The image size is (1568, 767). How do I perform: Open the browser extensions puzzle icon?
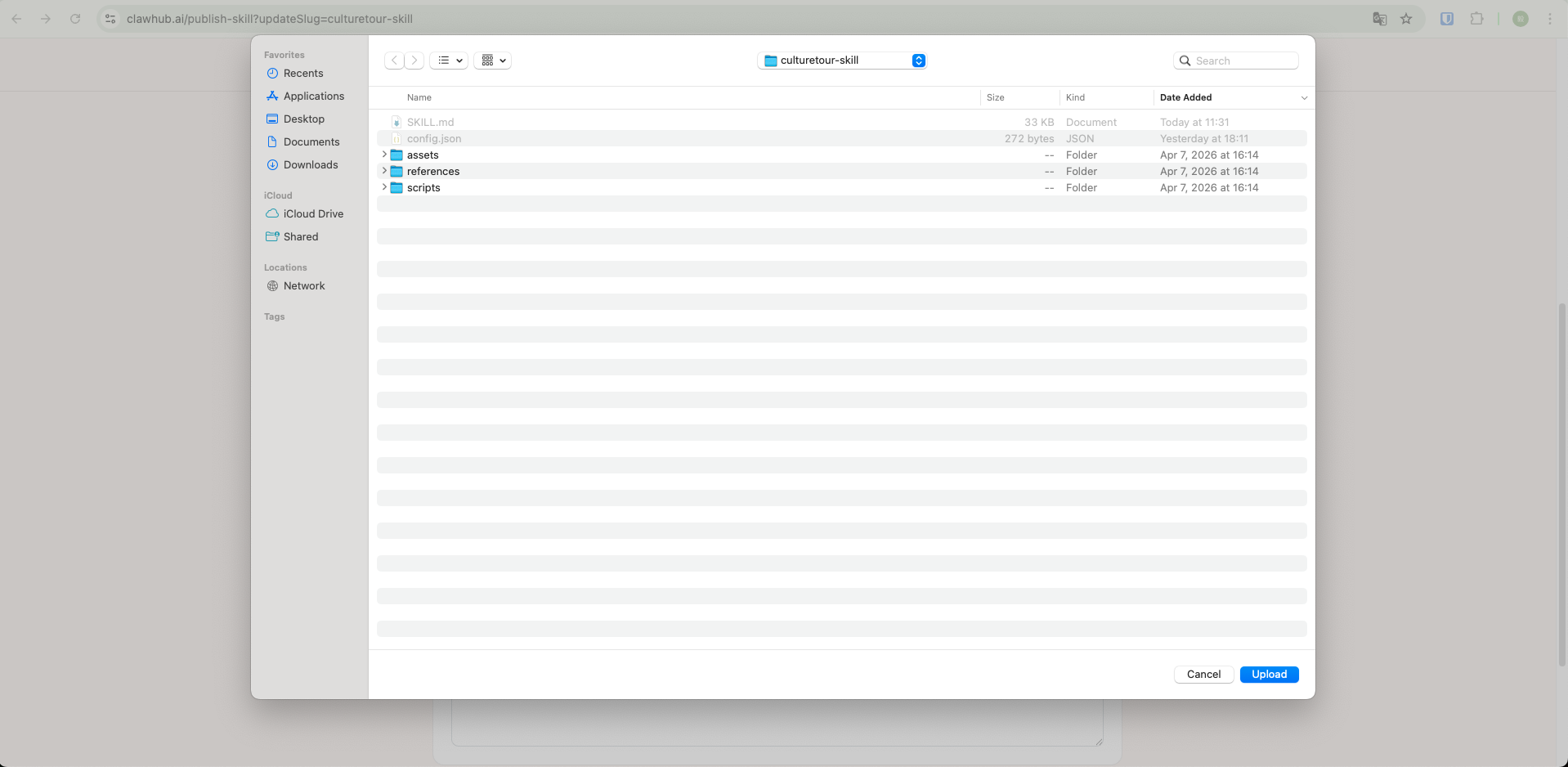[1476, 19]
